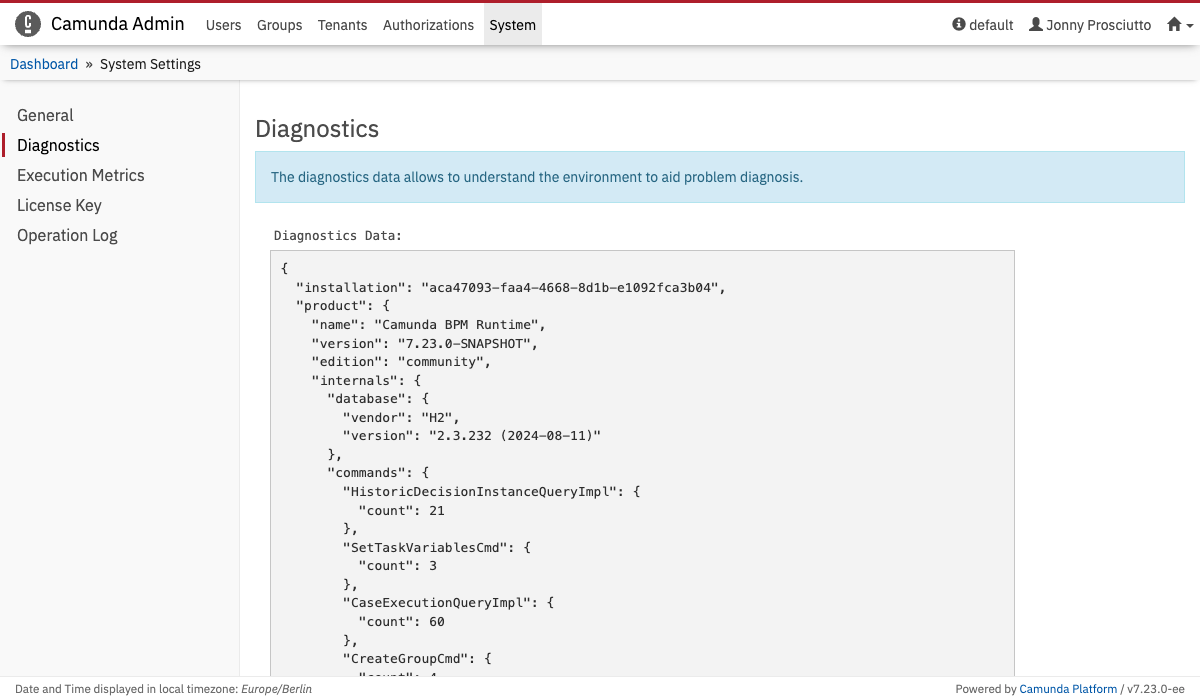1200x700 pixels.
Task: Open the Authorizations page
Action: pos(428,25)
